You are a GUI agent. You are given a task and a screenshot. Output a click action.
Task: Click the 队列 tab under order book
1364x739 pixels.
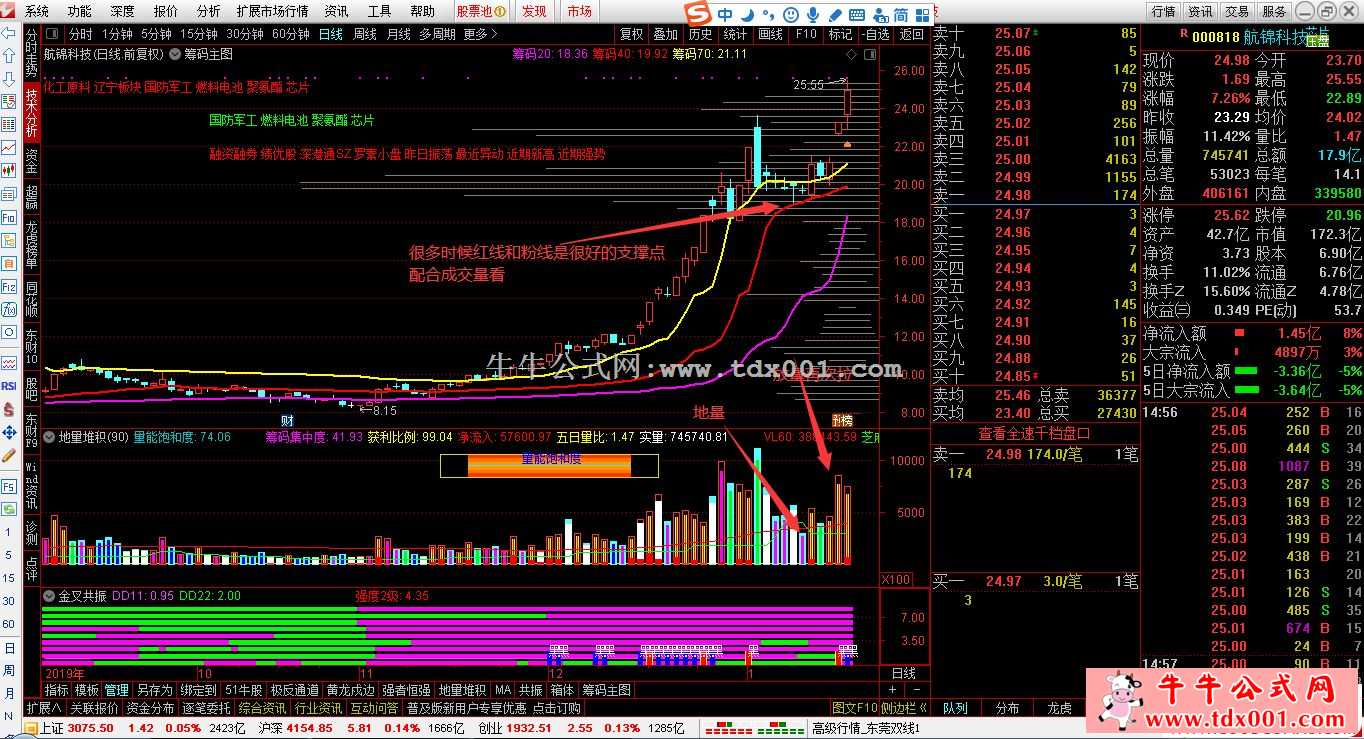pyautogui.click(x=956, y=708)
